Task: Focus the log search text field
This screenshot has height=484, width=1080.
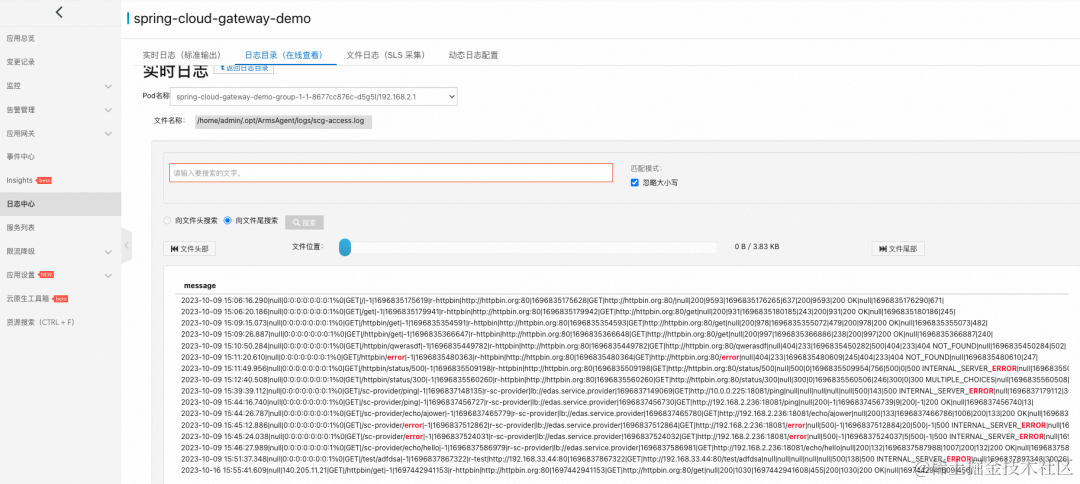Action: [x=391, y=173]
